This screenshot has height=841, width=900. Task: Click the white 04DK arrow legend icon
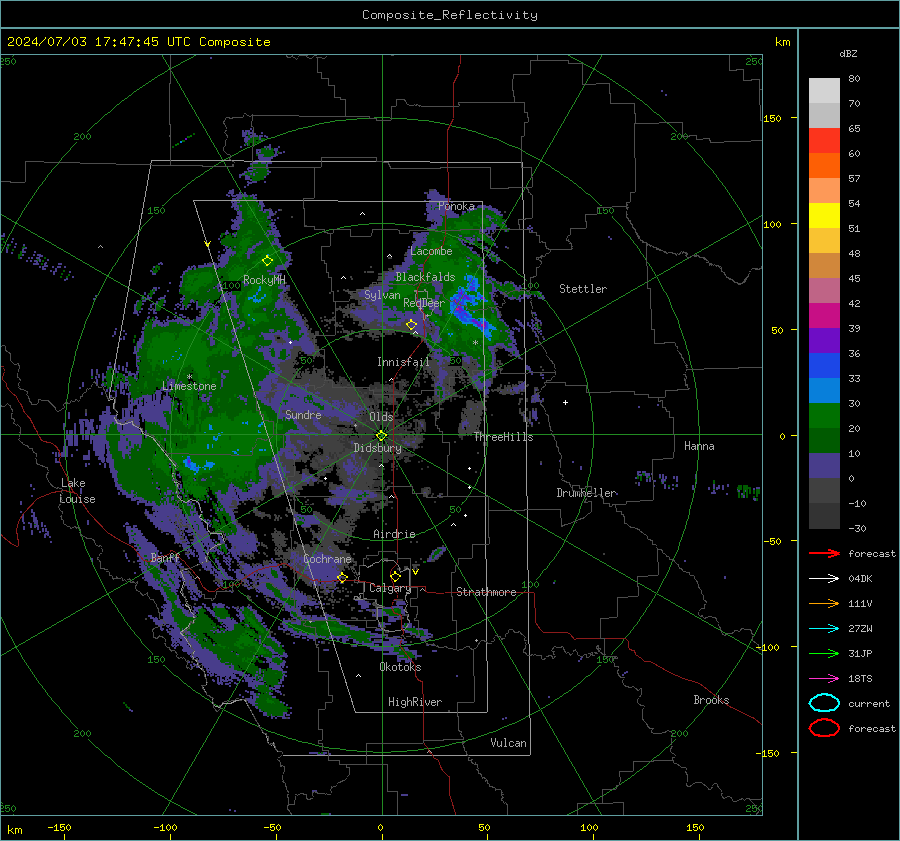click(824, 578)
